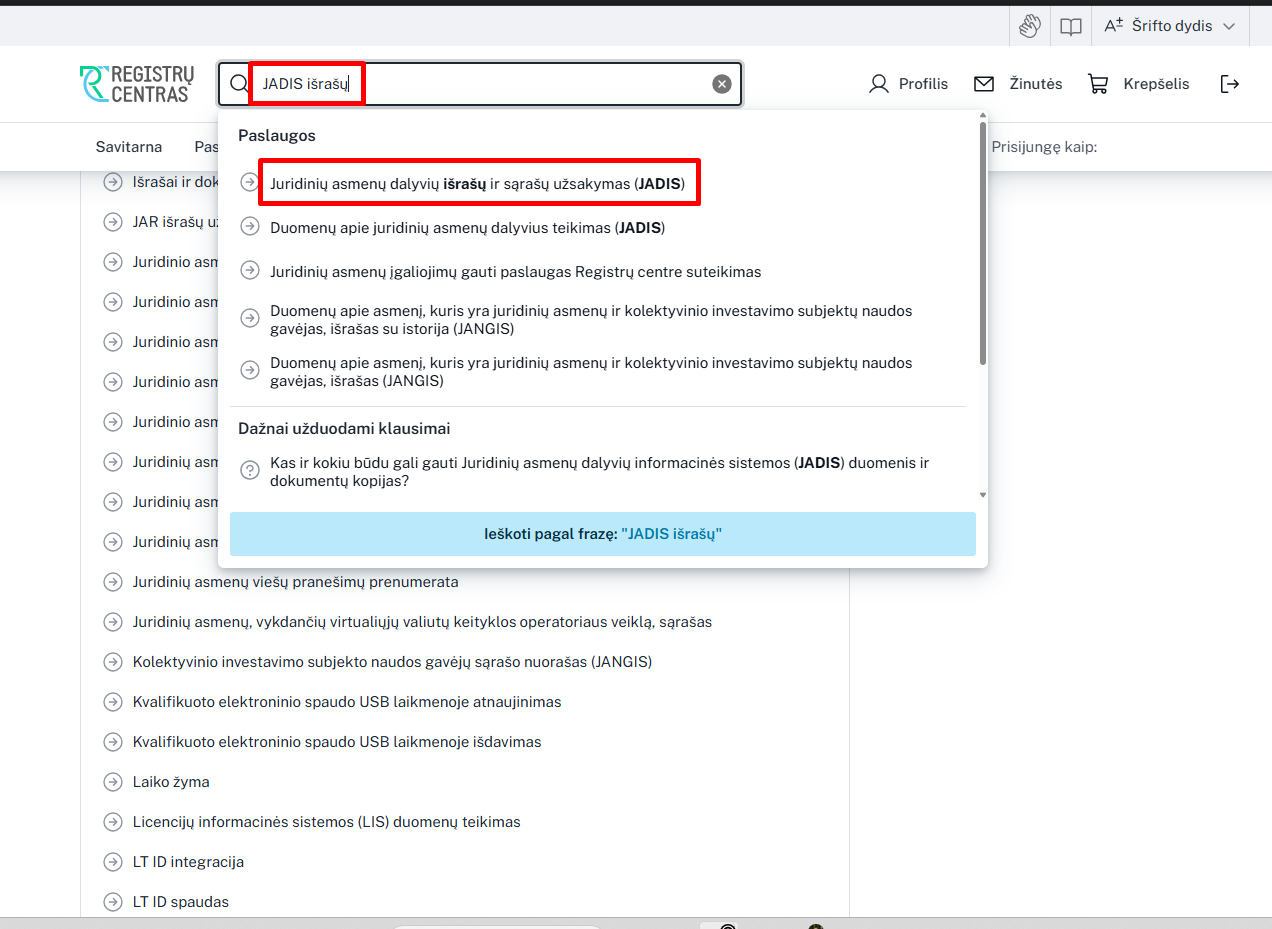Click arrow icon beside LT ID integracija
The height and width of the screenshot is (929, 1272).
click(113, 862)
